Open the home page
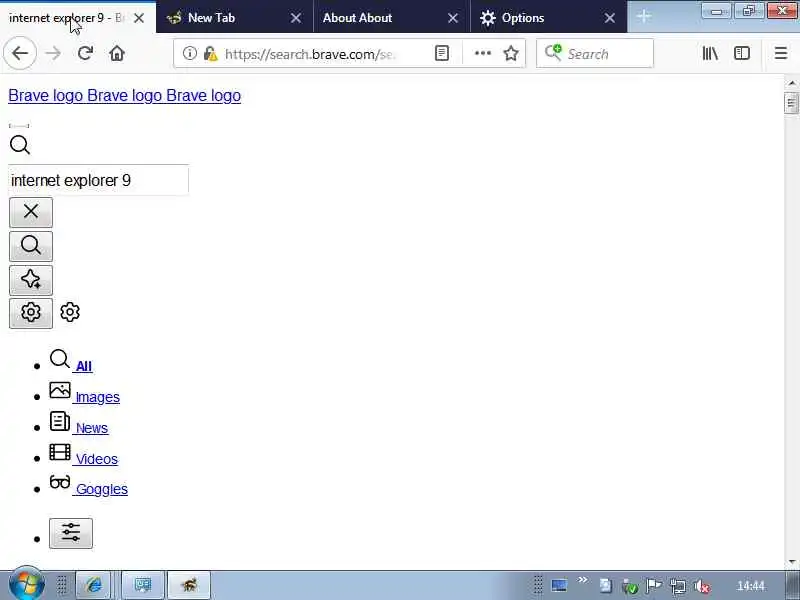Screen dimensions: 800x600 click(117, 53)
